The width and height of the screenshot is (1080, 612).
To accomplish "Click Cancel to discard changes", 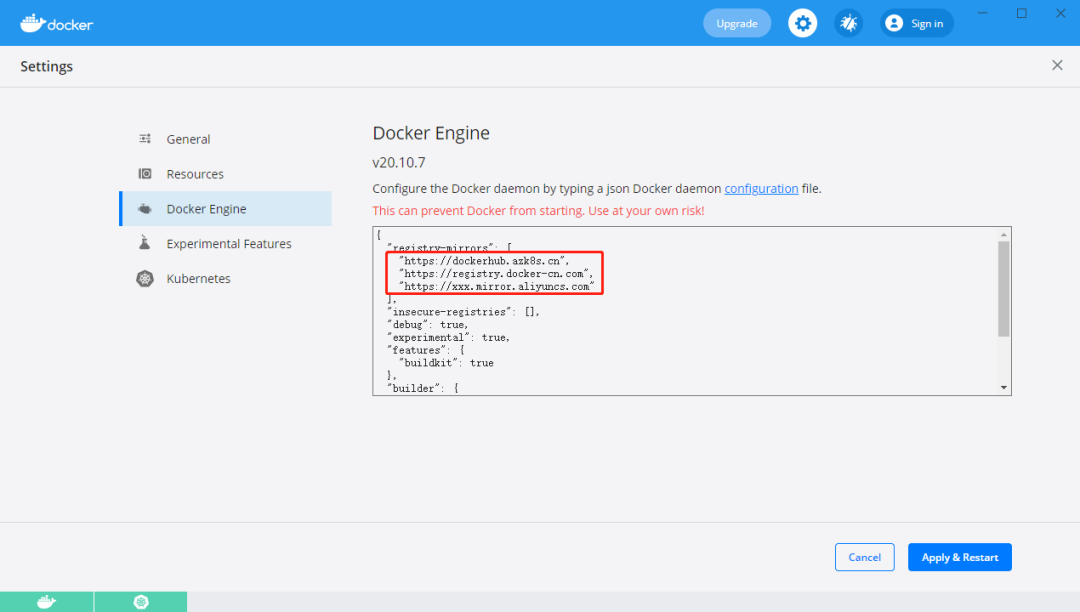I will (864, 557).
